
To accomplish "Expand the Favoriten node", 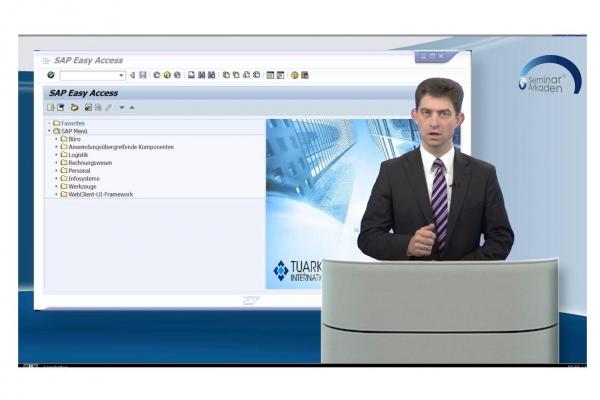I will pyautogui.click(x=48, y=123).
